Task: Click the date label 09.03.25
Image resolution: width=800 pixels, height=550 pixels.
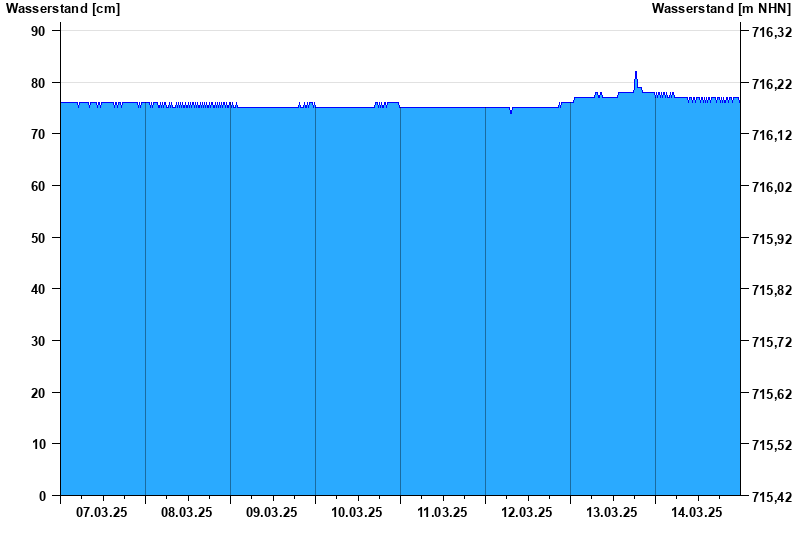Action: [271, 512]
